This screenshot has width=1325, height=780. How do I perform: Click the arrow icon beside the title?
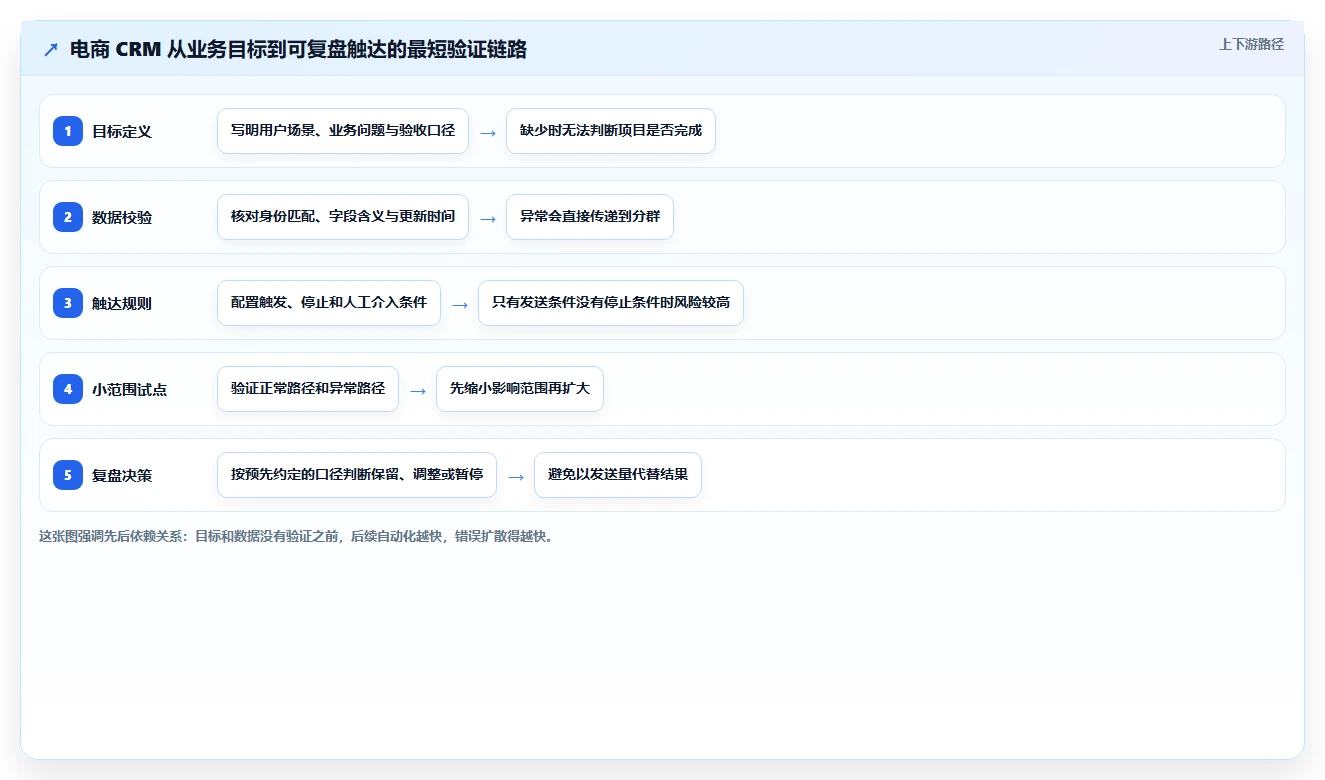(x=51, y=50)
